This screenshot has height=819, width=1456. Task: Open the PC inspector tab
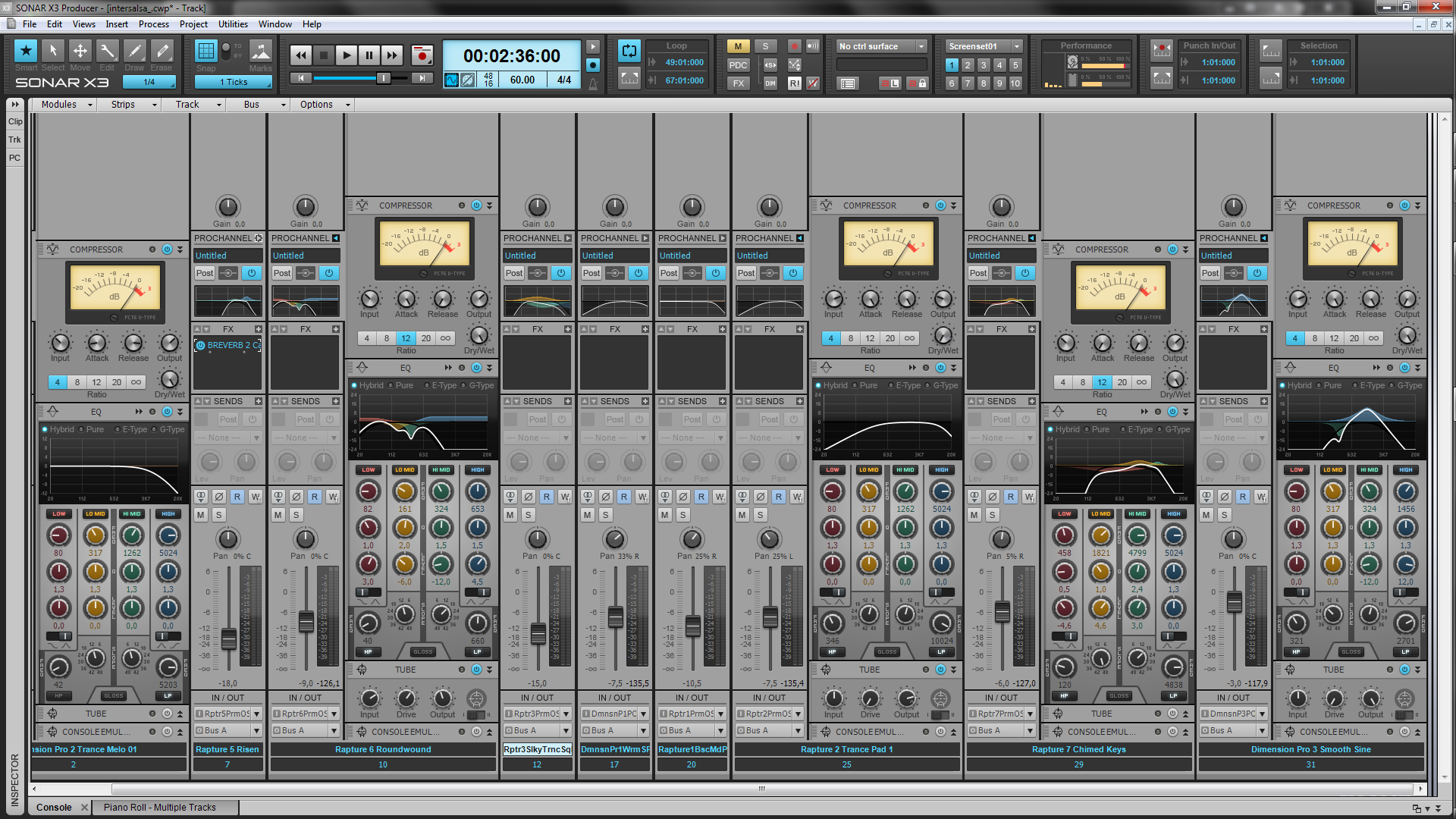[x=15, y=158]
